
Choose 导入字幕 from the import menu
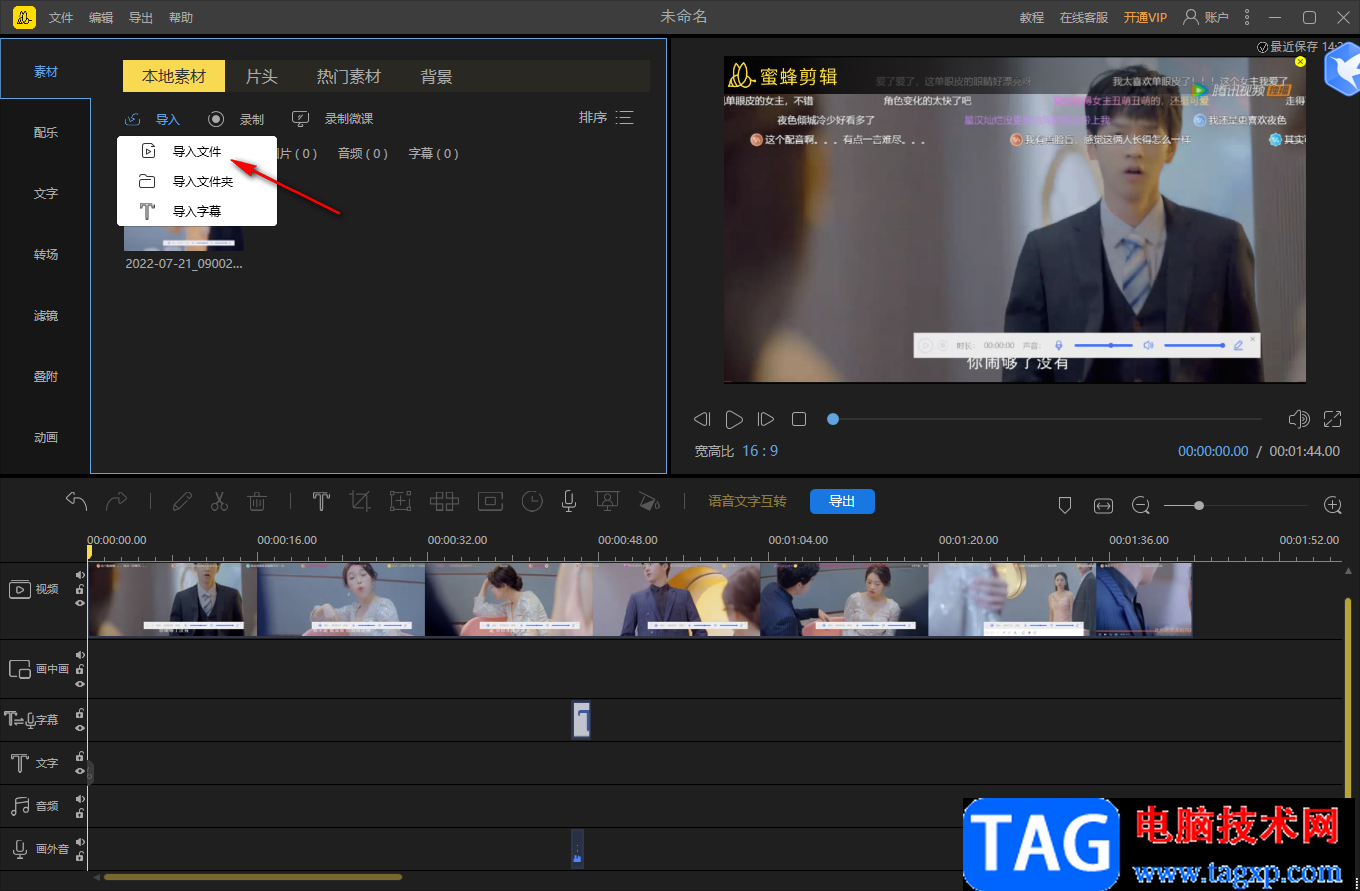(x=197, y=211)
